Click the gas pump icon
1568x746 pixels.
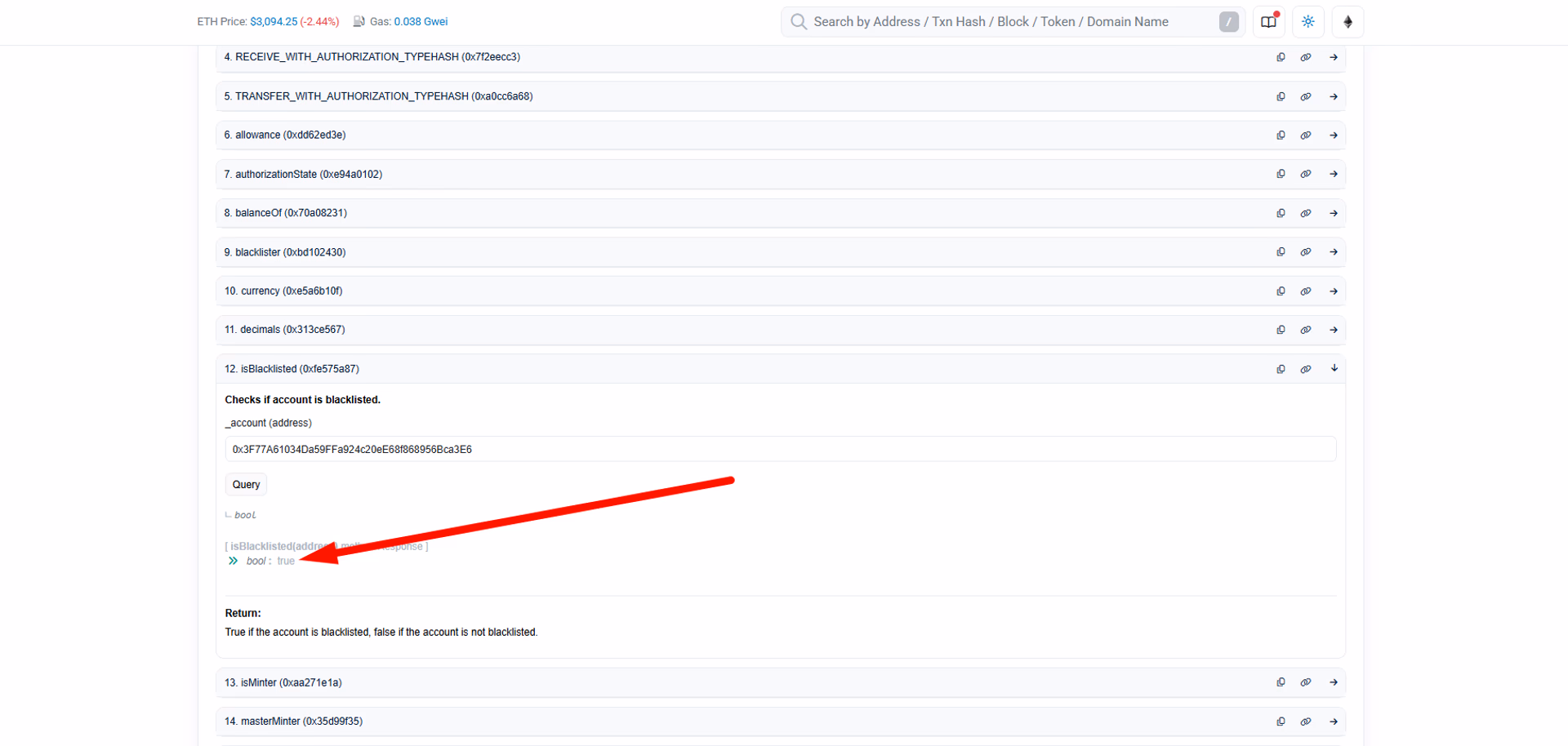pos(359,22)
